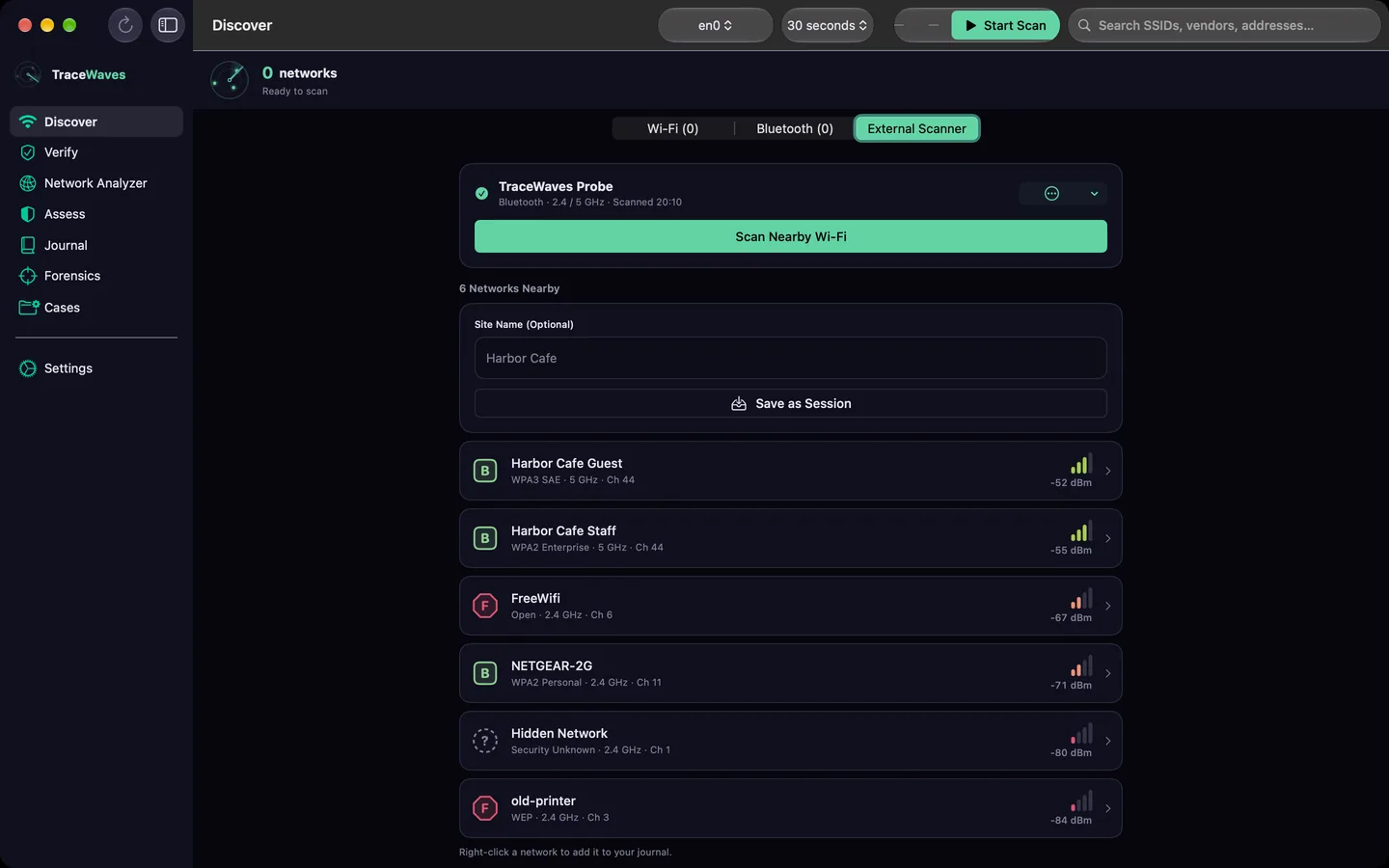
Task: Open Harbor Cafe Guest details chevron
Action: [1107, 471]
